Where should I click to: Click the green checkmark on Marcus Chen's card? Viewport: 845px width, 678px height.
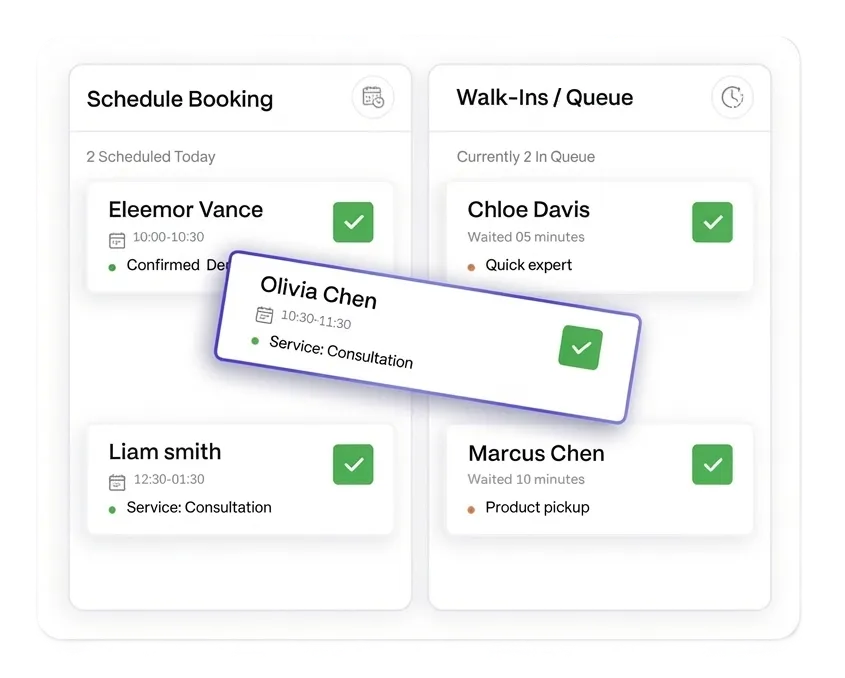point(712,464)
